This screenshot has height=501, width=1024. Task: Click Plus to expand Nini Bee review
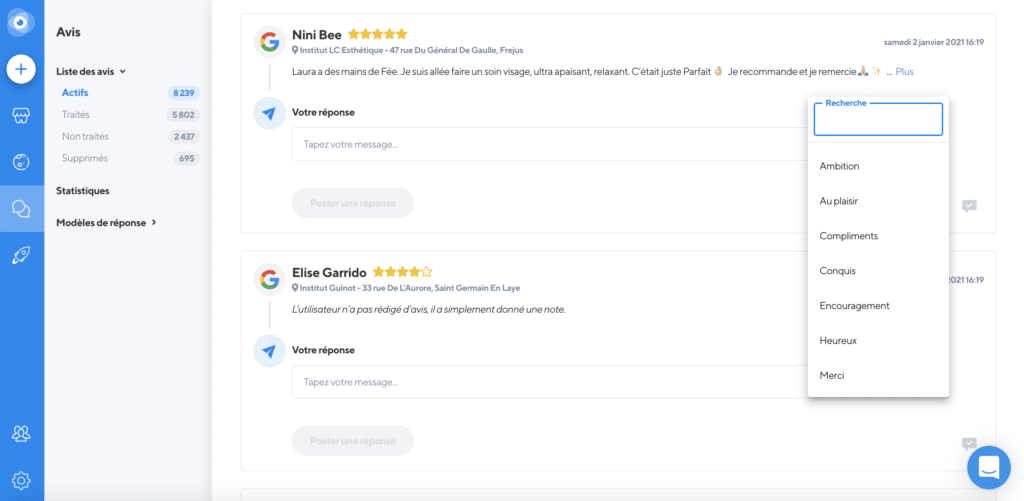904,72
